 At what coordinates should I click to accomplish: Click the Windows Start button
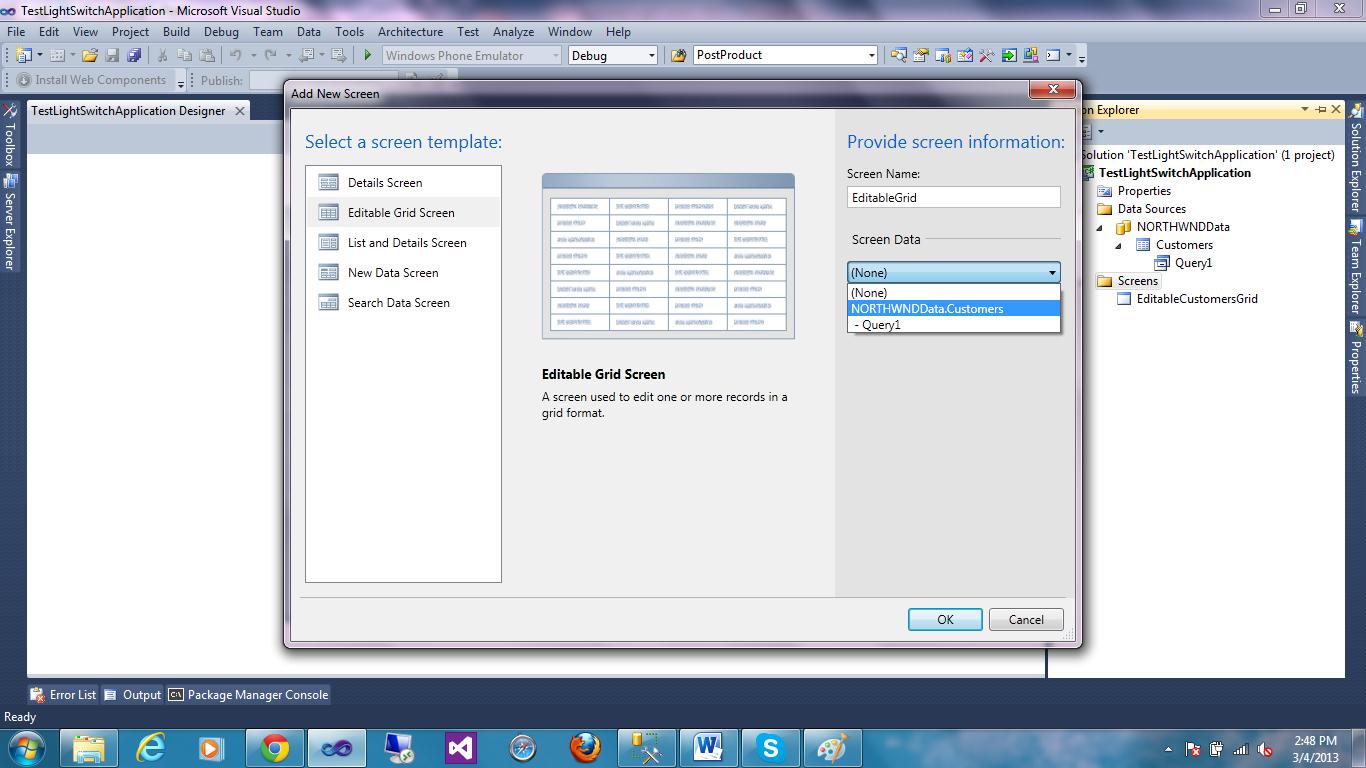coord(25,748)
